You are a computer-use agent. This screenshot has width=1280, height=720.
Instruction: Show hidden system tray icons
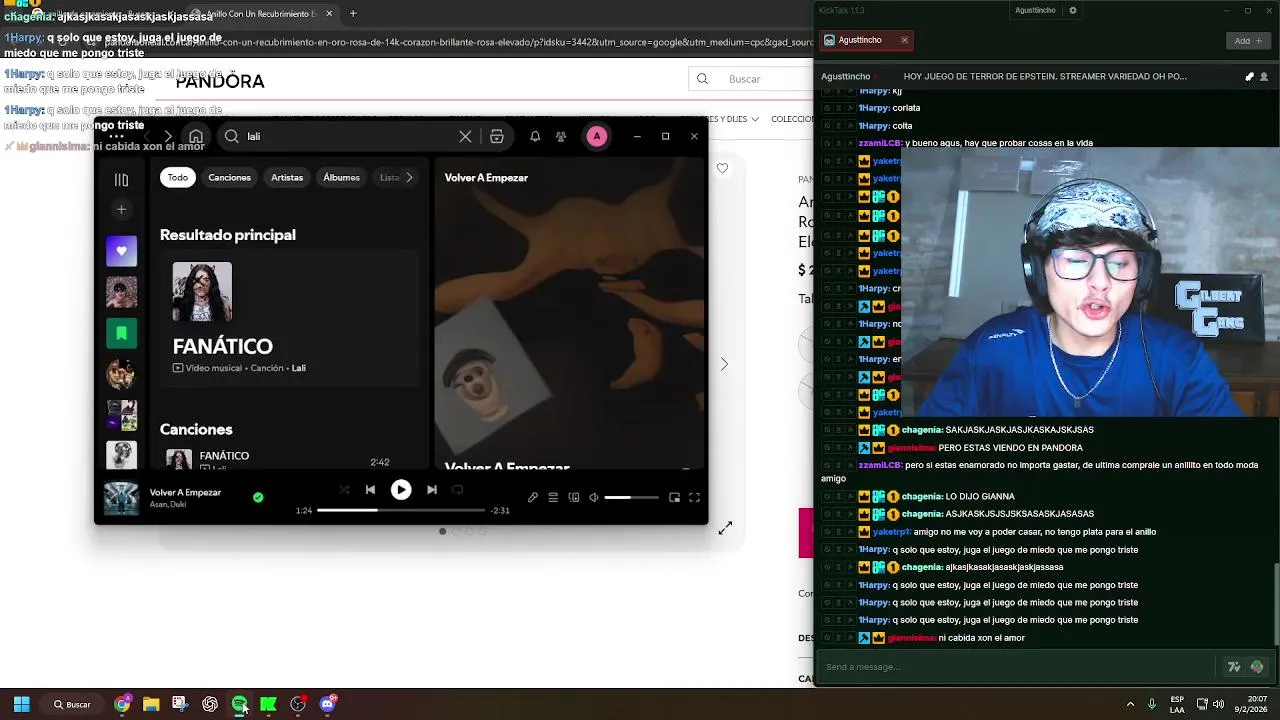pyautogui.click(x=1130, y=704)
